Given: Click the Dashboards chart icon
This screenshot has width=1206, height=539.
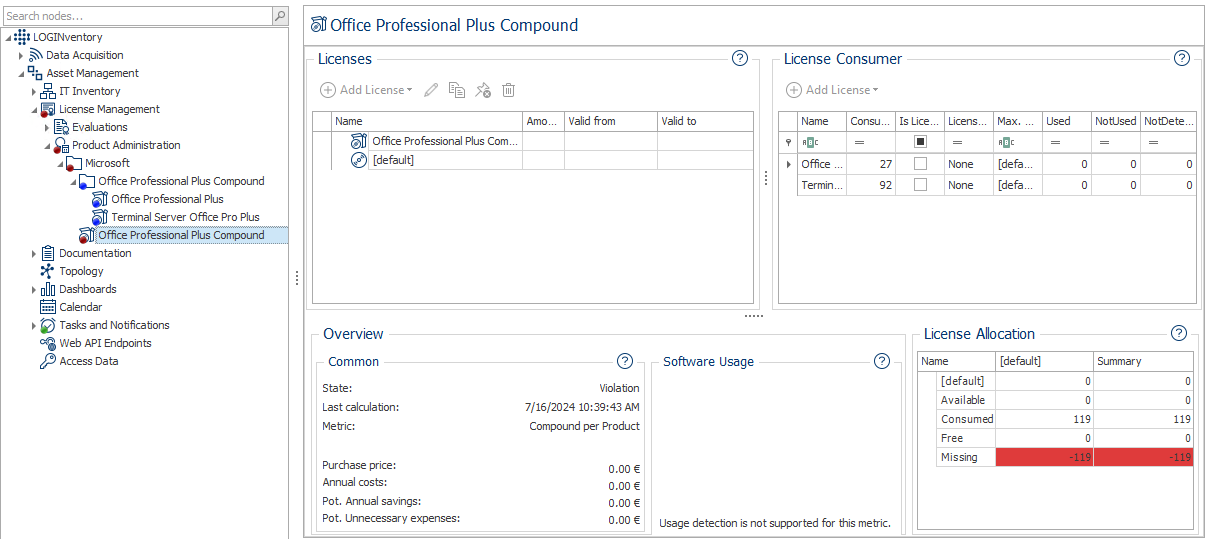Looking at the screenshot, I should [x=48, y=289].
